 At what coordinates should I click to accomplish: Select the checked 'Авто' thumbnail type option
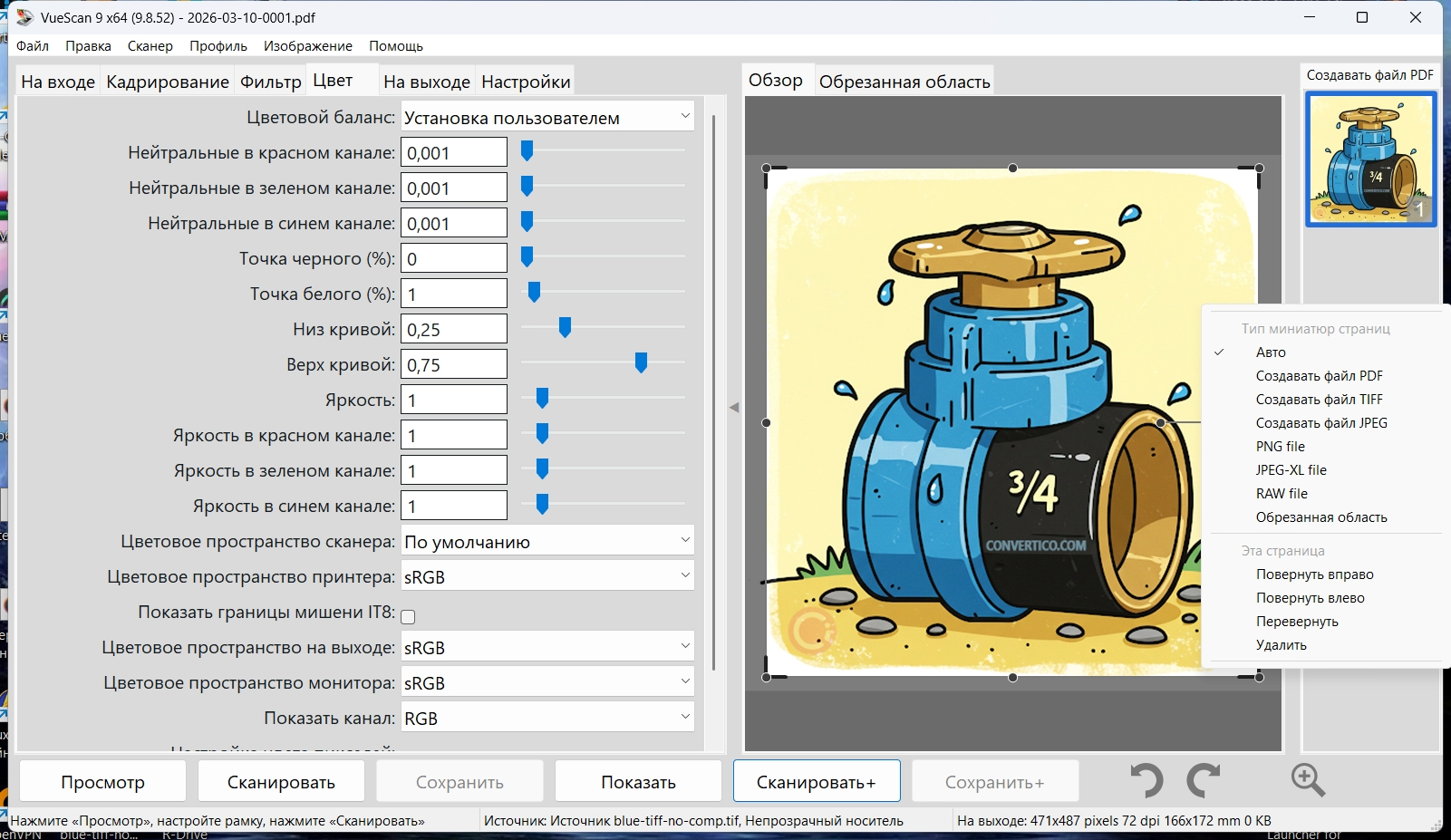[x=1271, y=352]
